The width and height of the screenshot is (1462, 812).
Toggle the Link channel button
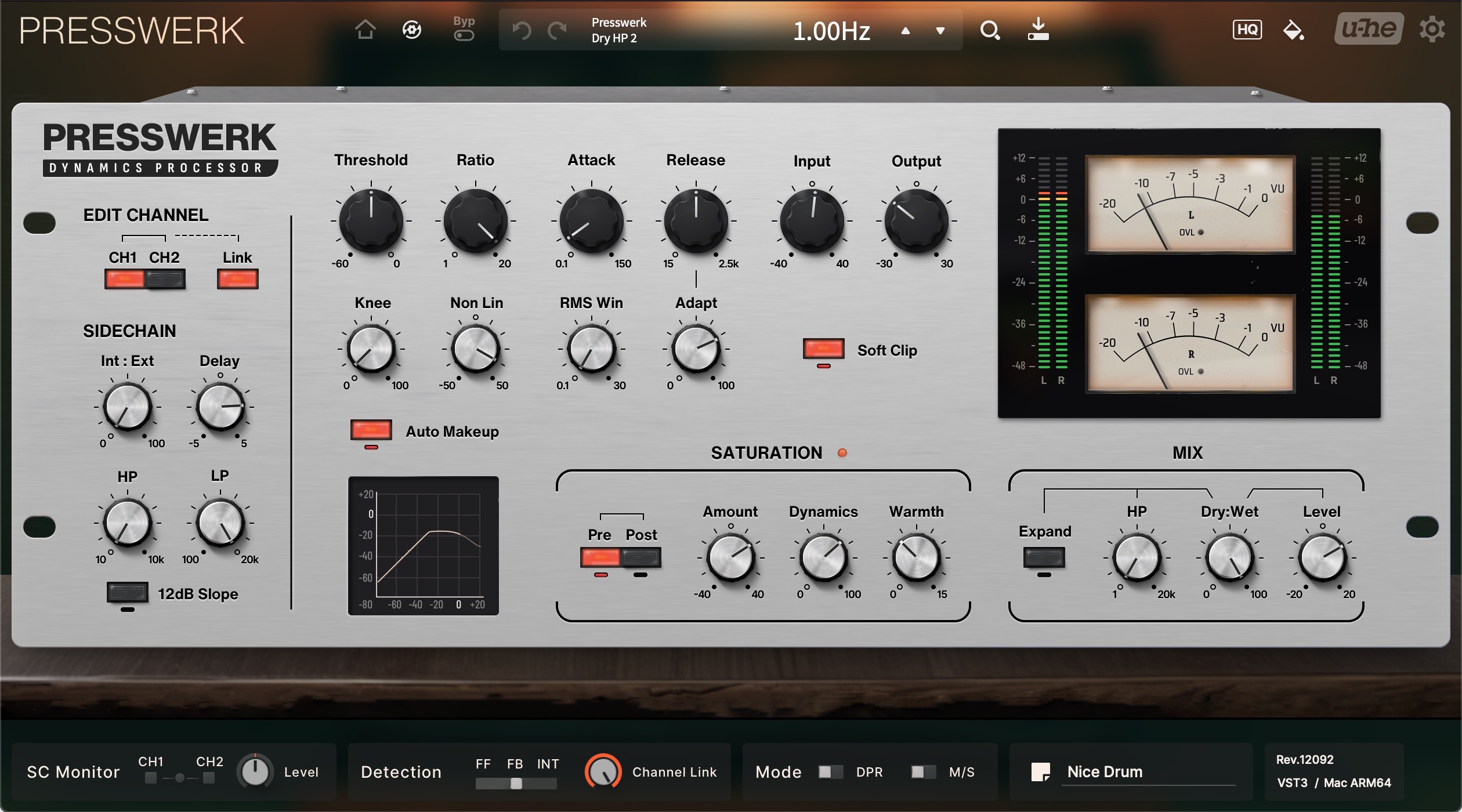click(x=238, y=279)
